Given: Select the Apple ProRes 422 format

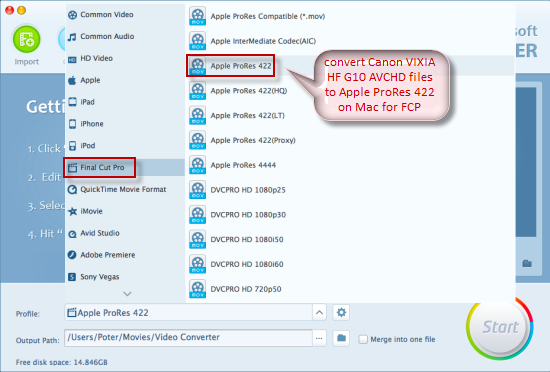Looking at the screenshot, I should coord(351,66).
